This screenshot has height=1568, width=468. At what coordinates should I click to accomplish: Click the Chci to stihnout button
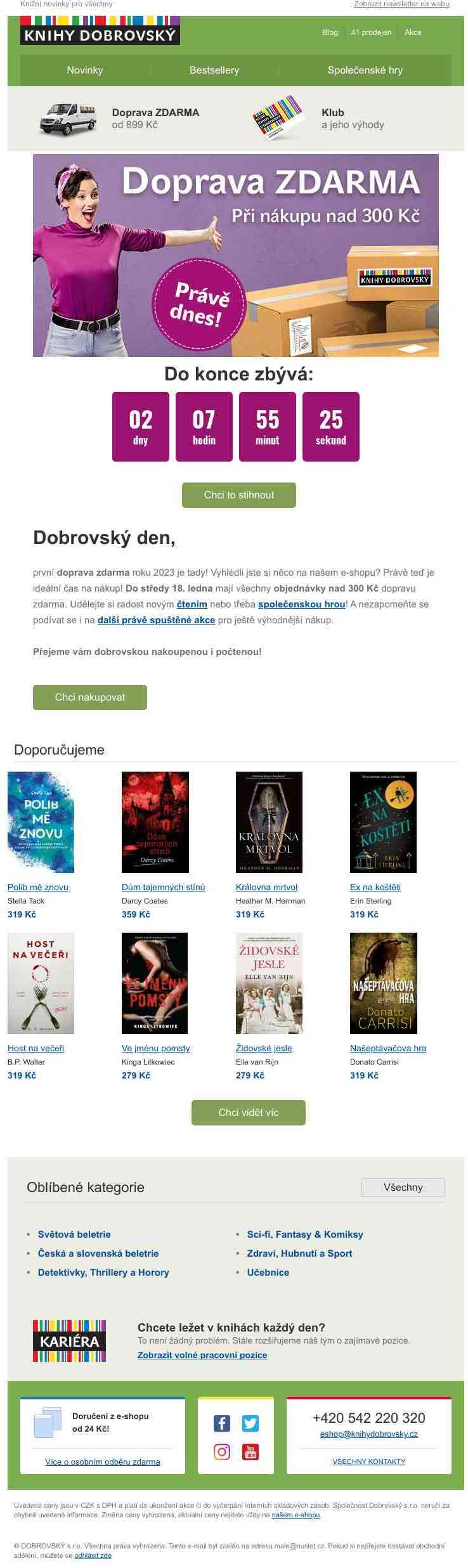coord(239,495)
